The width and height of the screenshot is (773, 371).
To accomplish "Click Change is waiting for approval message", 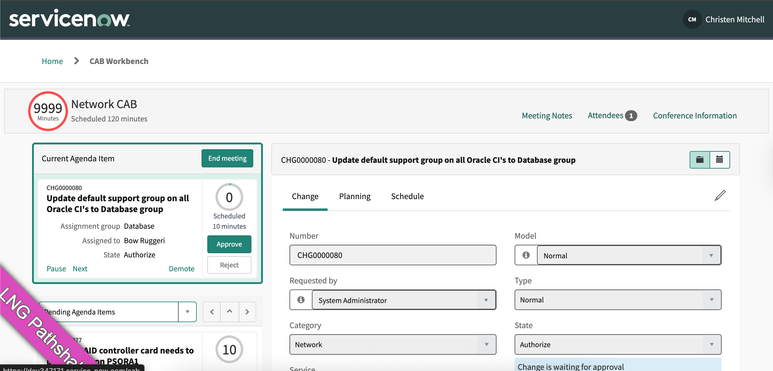I will pos(571,367).
